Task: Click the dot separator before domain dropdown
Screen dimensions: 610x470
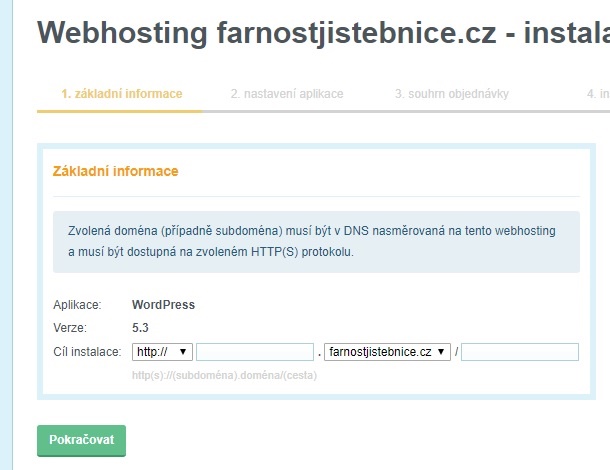Action: click(x=319, y=354)
